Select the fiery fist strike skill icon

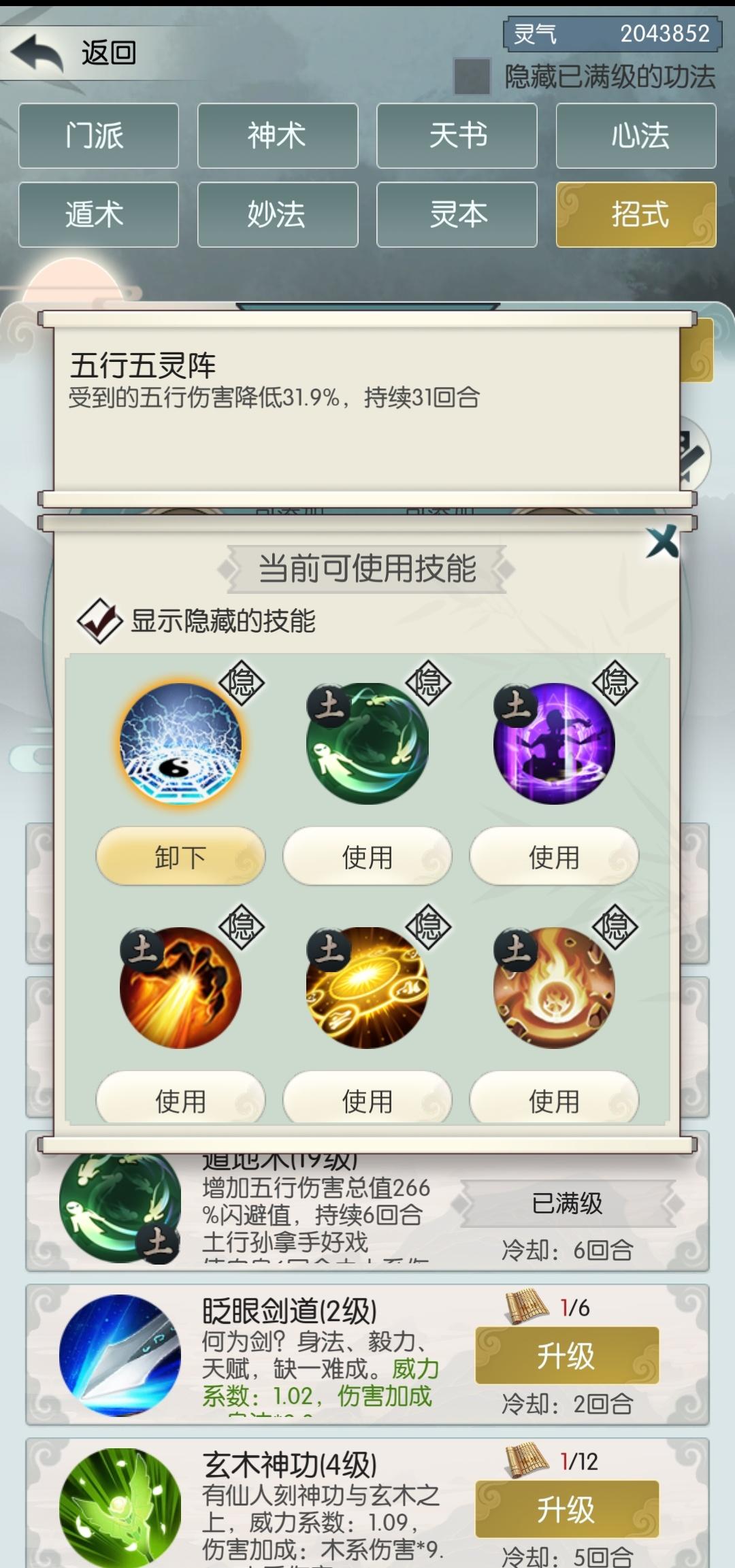[x=180, y=988]
